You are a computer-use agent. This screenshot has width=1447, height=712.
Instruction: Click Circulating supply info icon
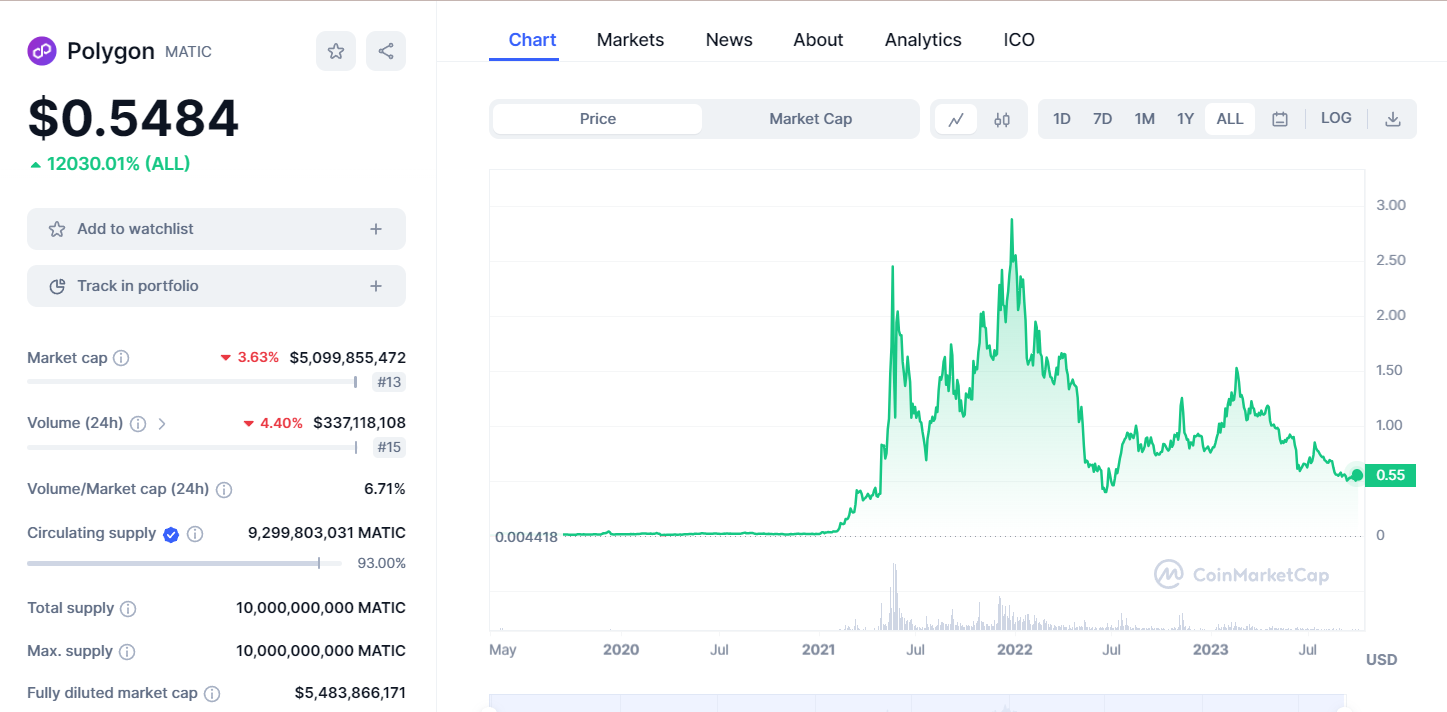(x=195, y=534)
